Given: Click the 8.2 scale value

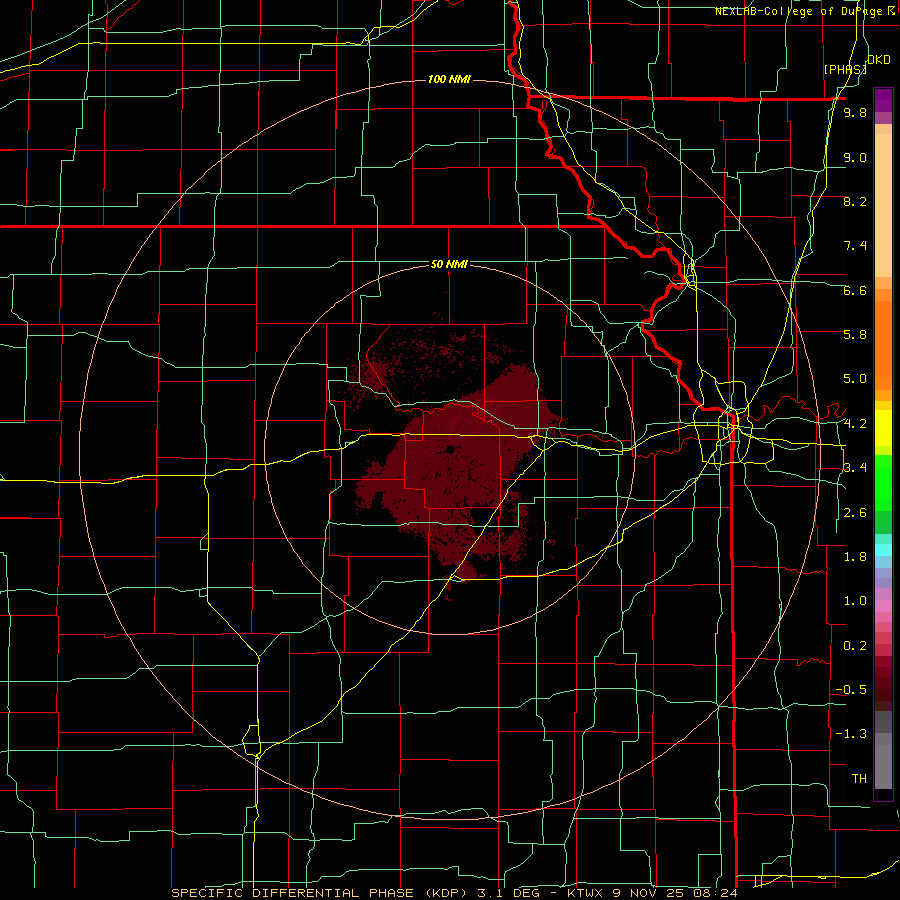Looking at the screenshot, I should (855, 201).
